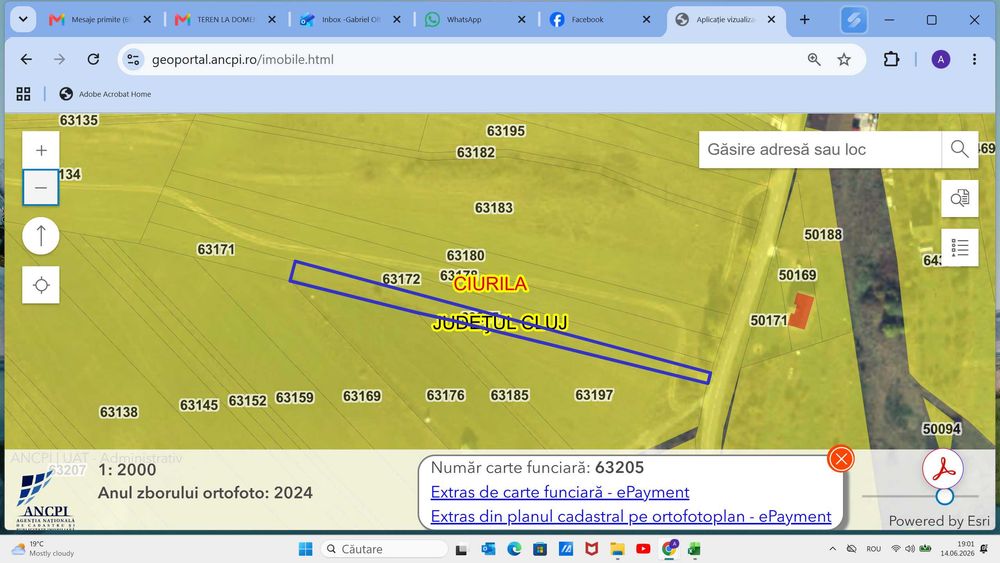
Task: Open browser extensions menu
Action: click(x=891, y=59)
